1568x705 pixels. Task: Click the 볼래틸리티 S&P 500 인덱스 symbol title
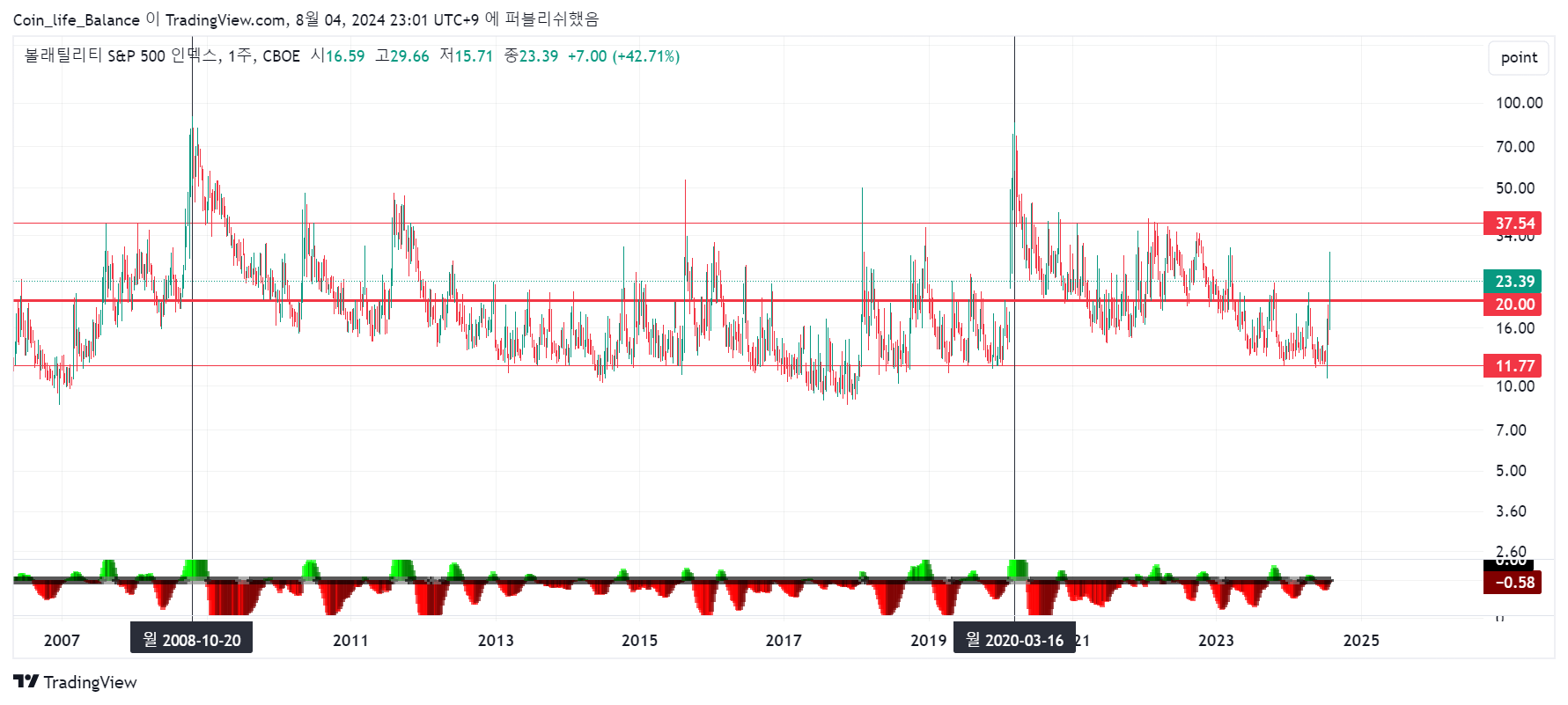click(x=121, y=56)
